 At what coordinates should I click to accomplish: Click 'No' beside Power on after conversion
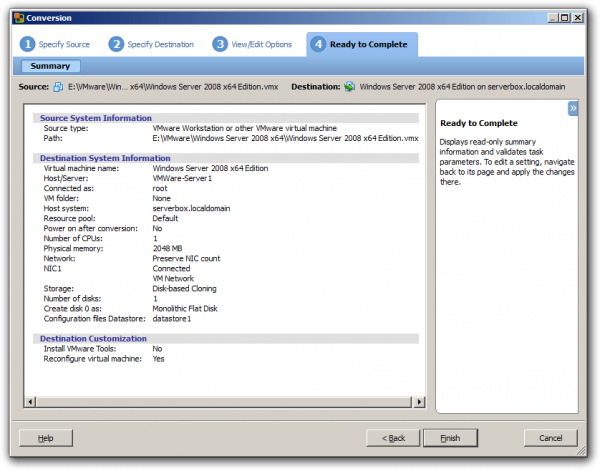point(157,228)
